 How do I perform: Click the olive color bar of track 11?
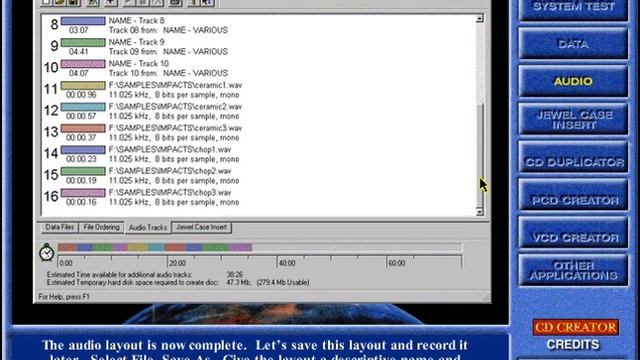pyautogui.click(x=83, y=86)
